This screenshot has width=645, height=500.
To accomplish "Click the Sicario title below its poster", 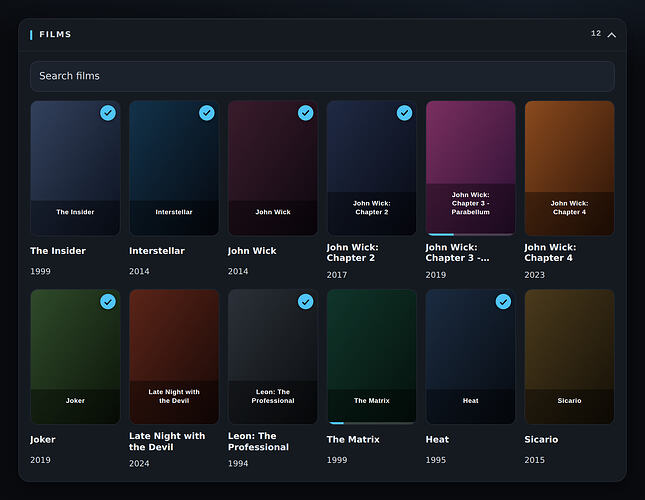I will tap(541, 440).
